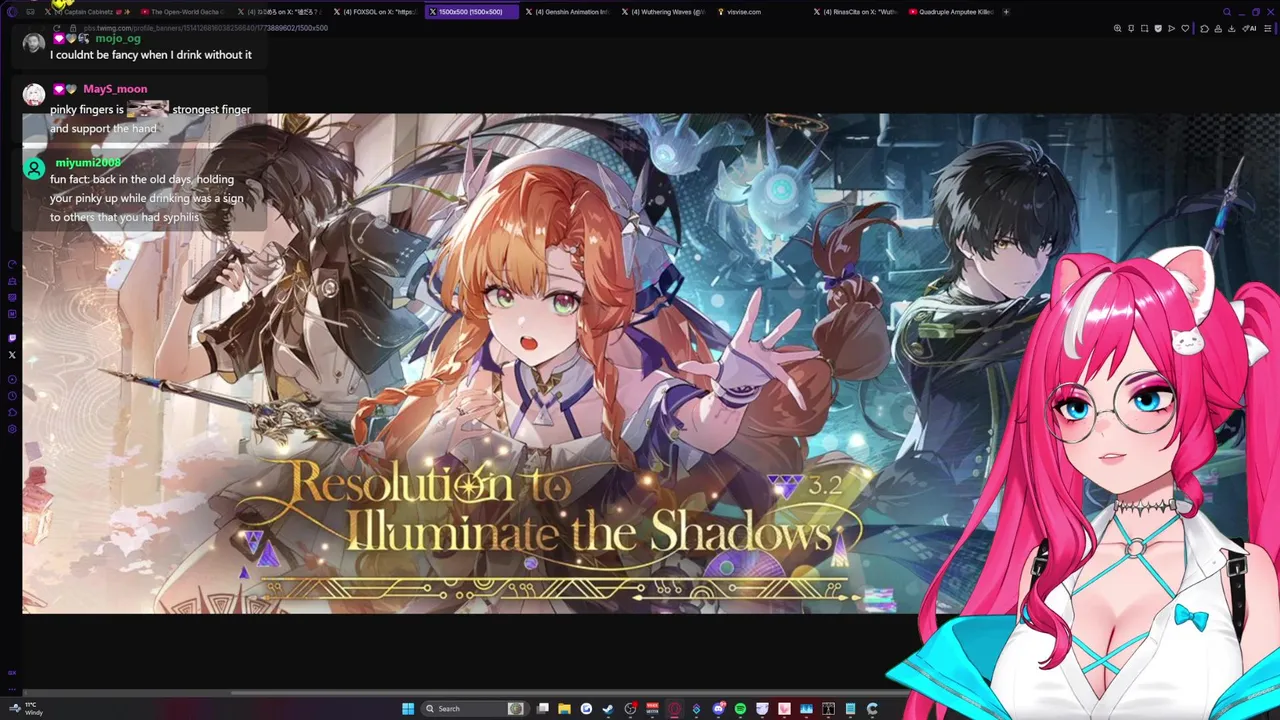The image size is (1280, 720).
Task: Click the AI button in browser toolbar
Action: (1249, 28)
